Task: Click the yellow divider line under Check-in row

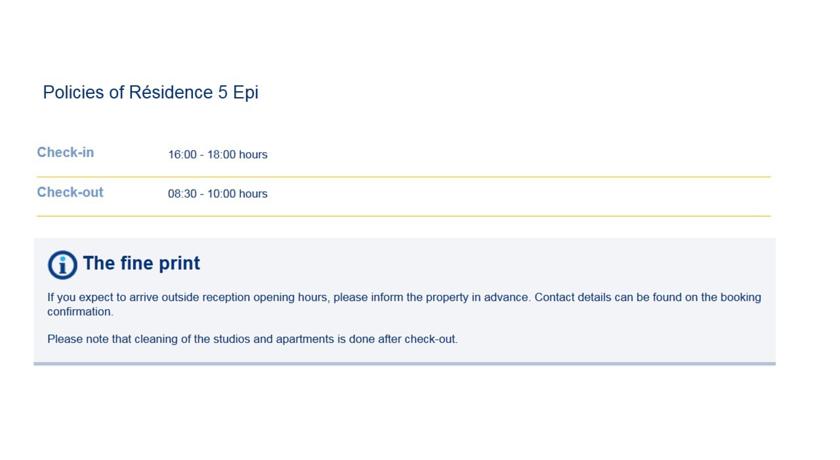Action: coord(403,176)
